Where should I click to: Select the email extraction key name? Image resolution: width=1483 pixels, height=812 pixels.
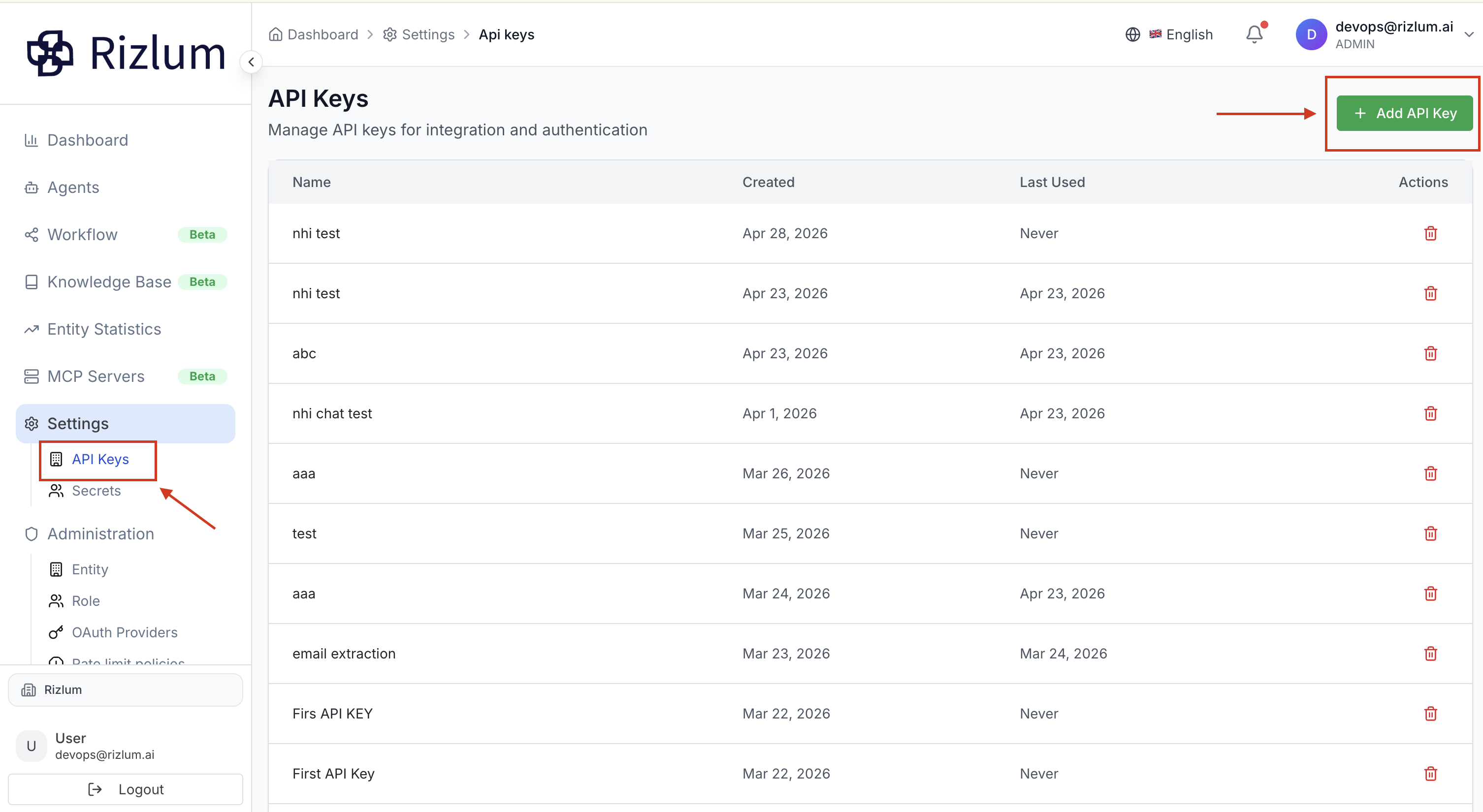click(x=344, y=654)
